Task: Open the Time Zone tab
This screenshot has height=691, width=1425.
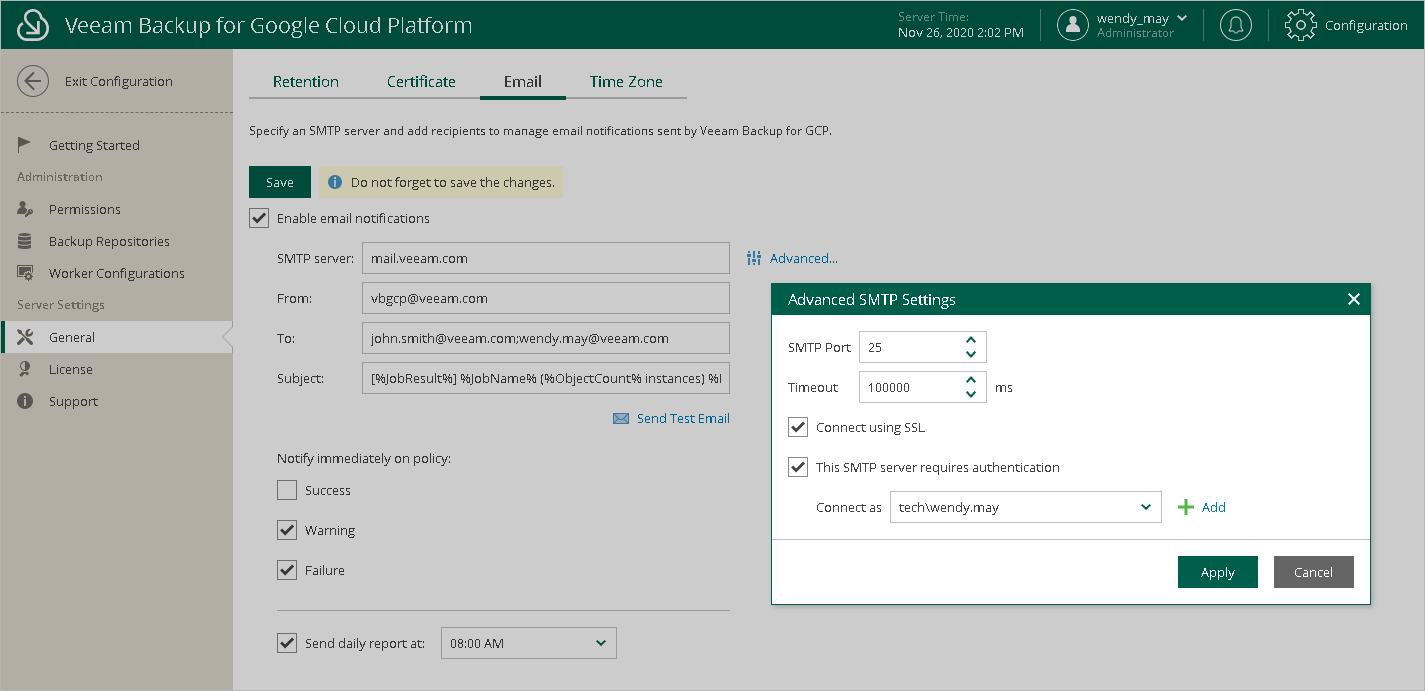Action: coord(626,82)
